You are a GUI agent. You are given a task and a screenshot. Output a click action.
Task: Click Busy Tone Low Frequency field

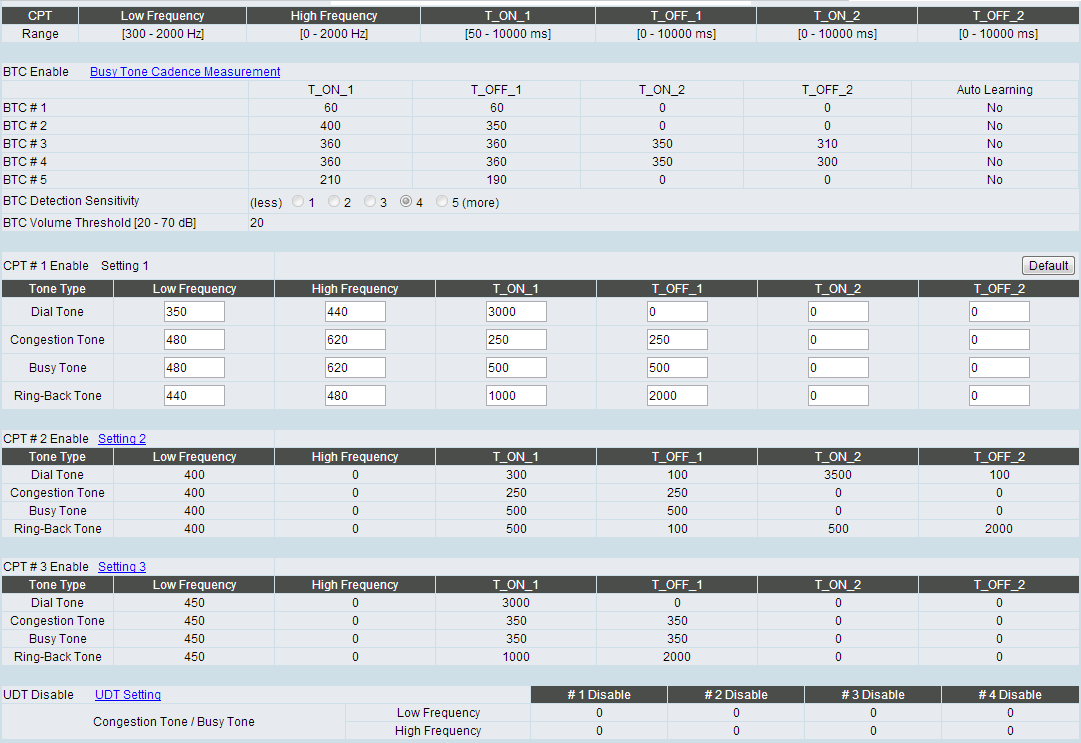click(x=194, y=368)
